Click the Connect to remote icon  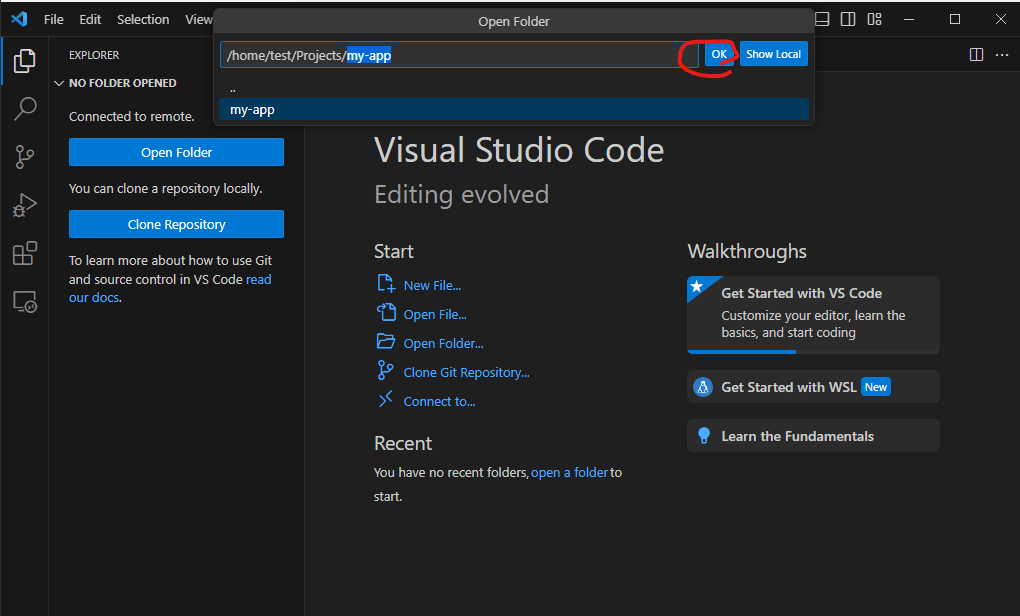pyautogui.click(x=386, y=399)
